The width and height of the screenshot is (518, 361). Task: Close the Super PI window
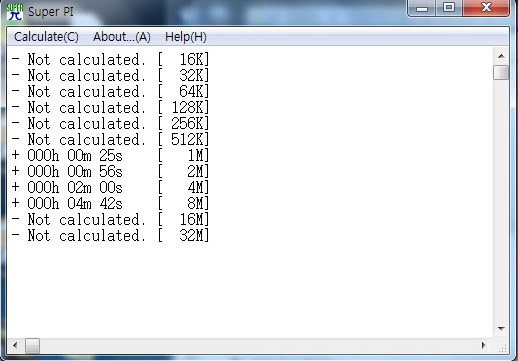pyautogui.click(x=486, y=8)
